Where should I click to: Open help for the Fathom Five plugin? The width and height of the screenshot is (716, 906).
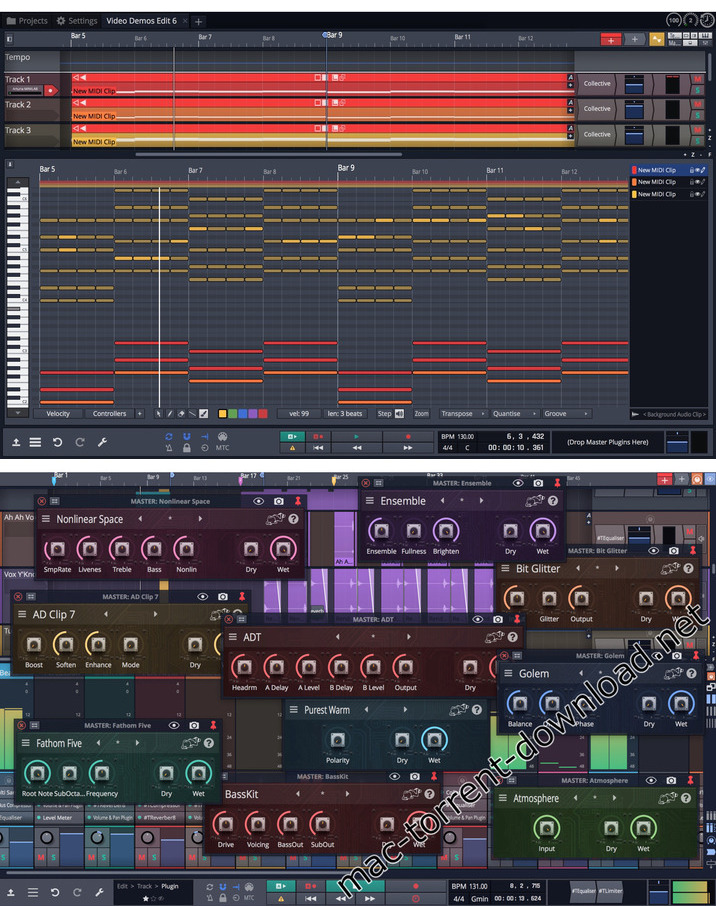click(x=209, y=743)
